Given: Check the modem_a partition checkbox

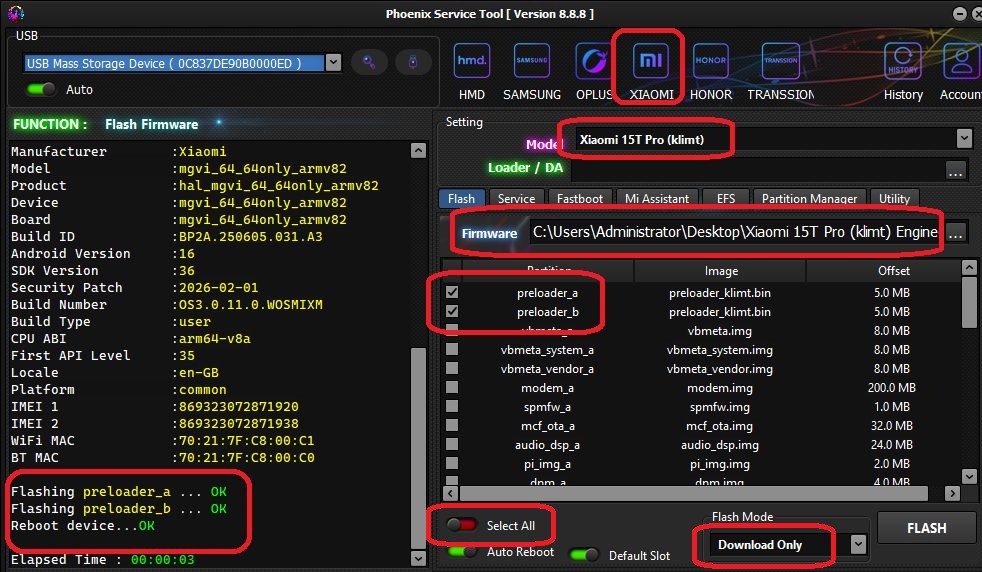Looking at the screenshot, I should pyautogui.click(x=452, y=387).
